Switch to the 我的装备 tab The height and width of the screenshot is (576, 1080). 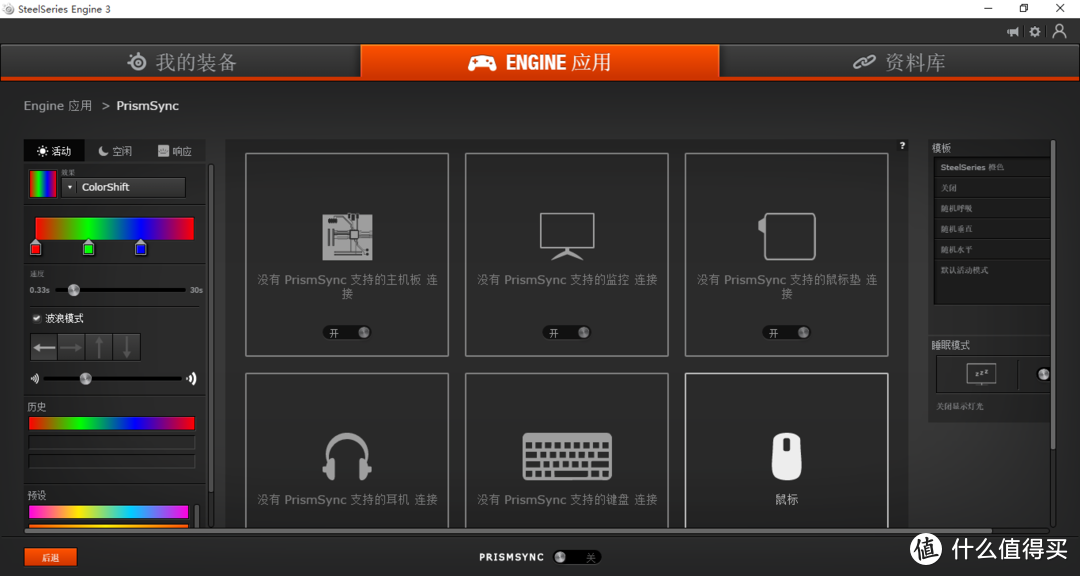pos(180,62)
